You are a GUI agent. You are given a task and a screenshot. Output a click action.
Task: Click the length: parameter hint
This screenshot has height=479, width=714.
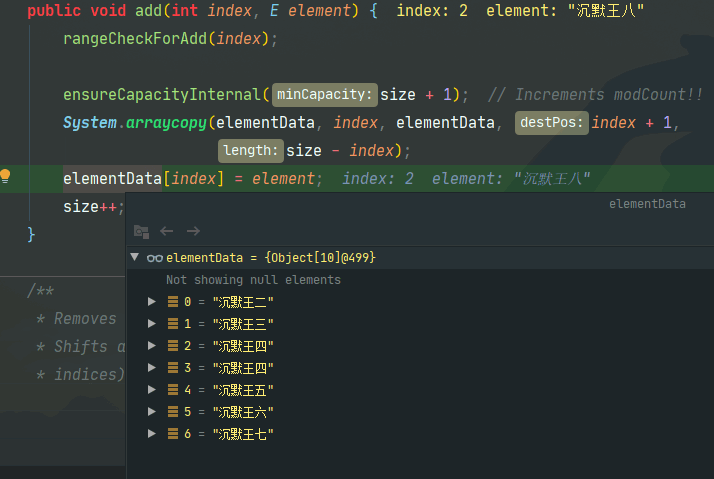pyautogui.click(x=250, y=151)
